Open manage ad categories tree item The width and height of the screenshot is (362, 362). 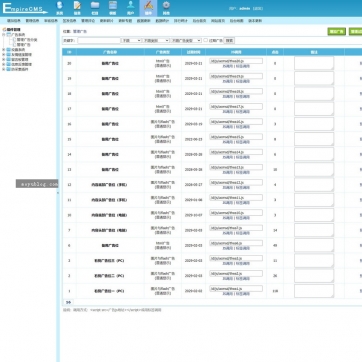[27, 40]
